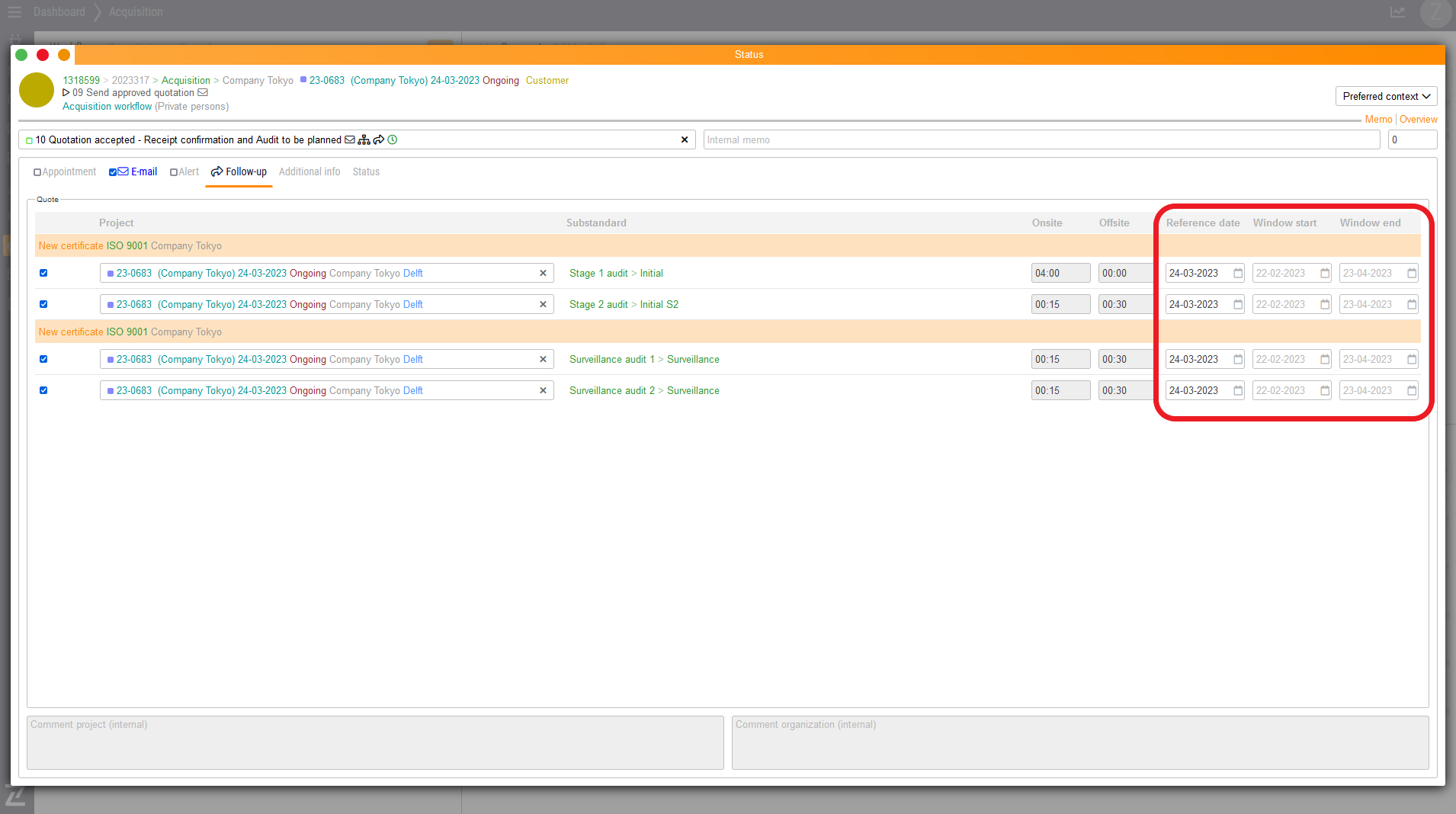Switch to the Additional info tab
Image resolution: width=1456 pixels, height=814 pixels.
[309, 172]
